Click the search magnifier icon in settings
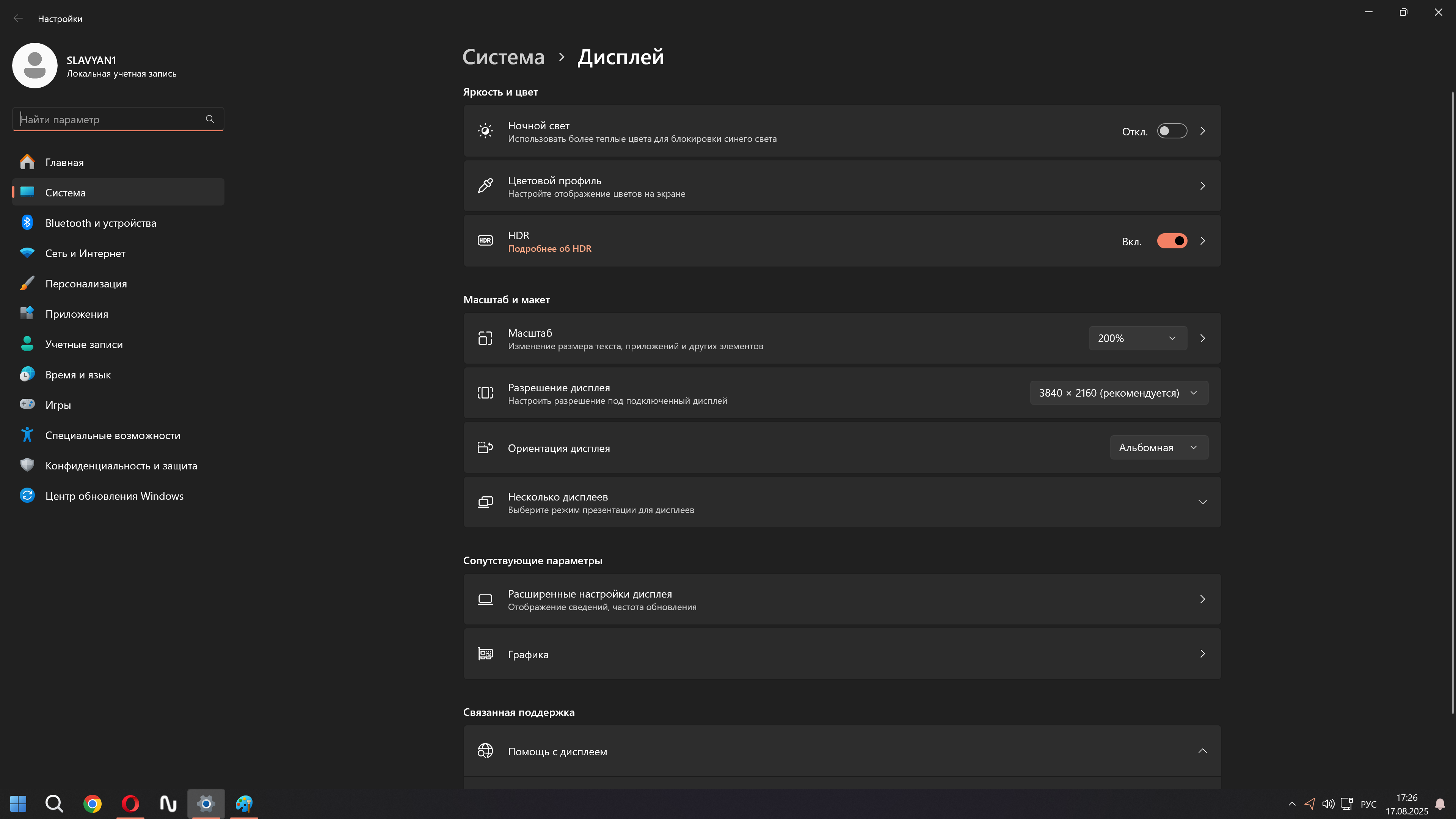Viewport: 1456px width, 819px height. point(210,119)
